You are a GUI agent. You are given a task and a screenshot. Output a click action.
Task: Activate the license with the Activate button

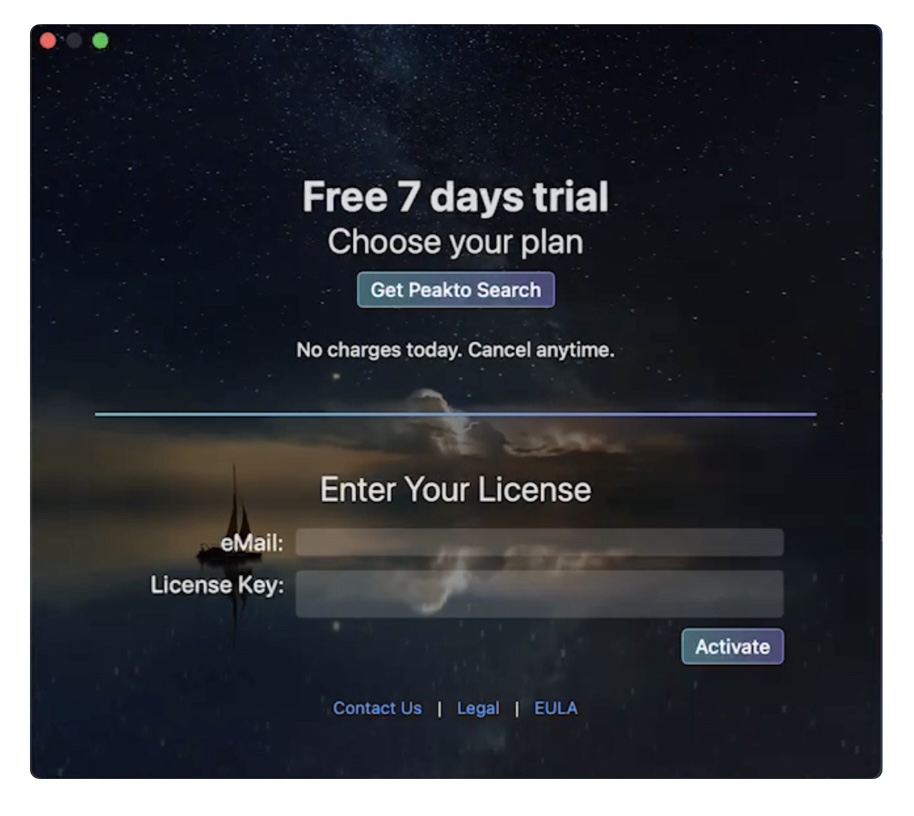732,646
